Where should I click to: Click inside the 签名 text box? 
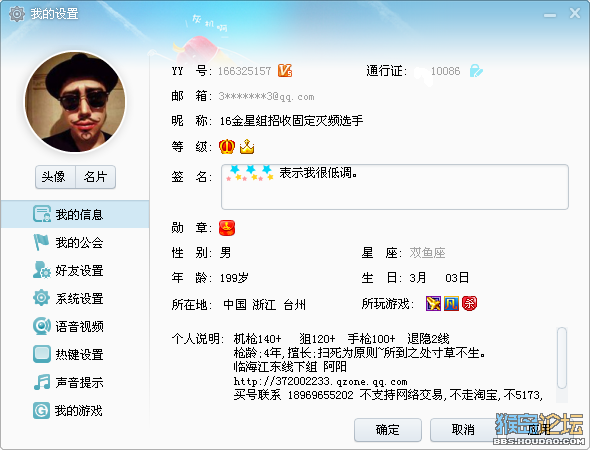[395, 187]
